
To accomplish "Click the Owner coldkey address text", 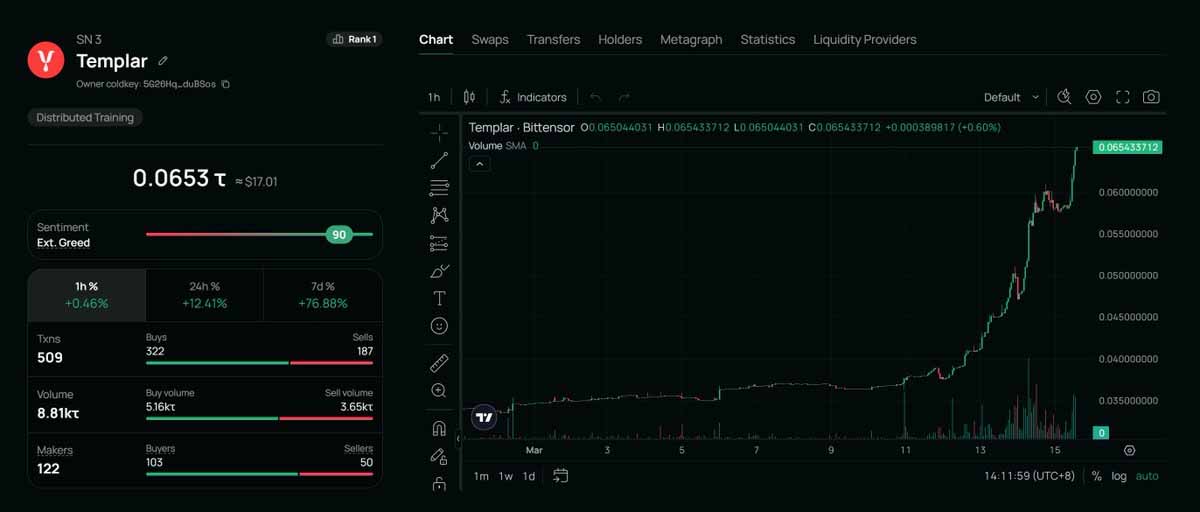I will (x=146, y=84).
